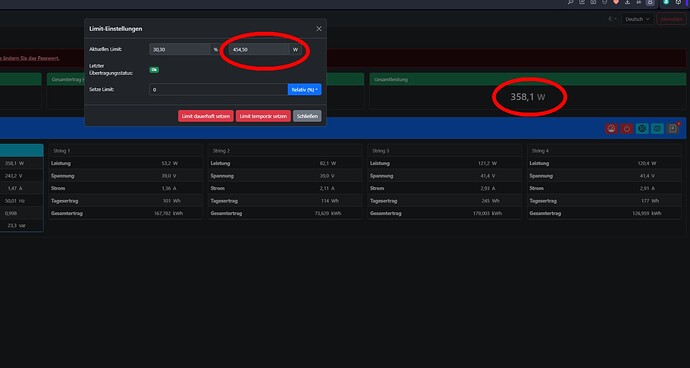Click the AC voltage value 243,2 V
This screenshot has width=690, height=368.
coord(15,176)
